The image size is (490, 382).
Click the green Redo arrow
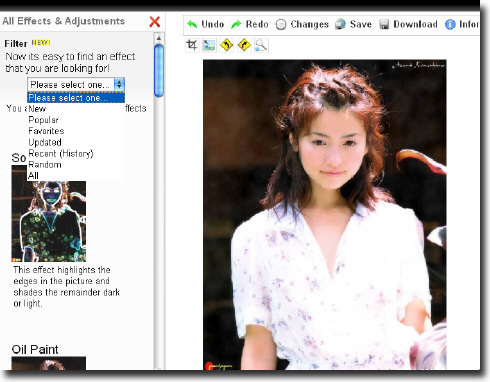[236, 24]
